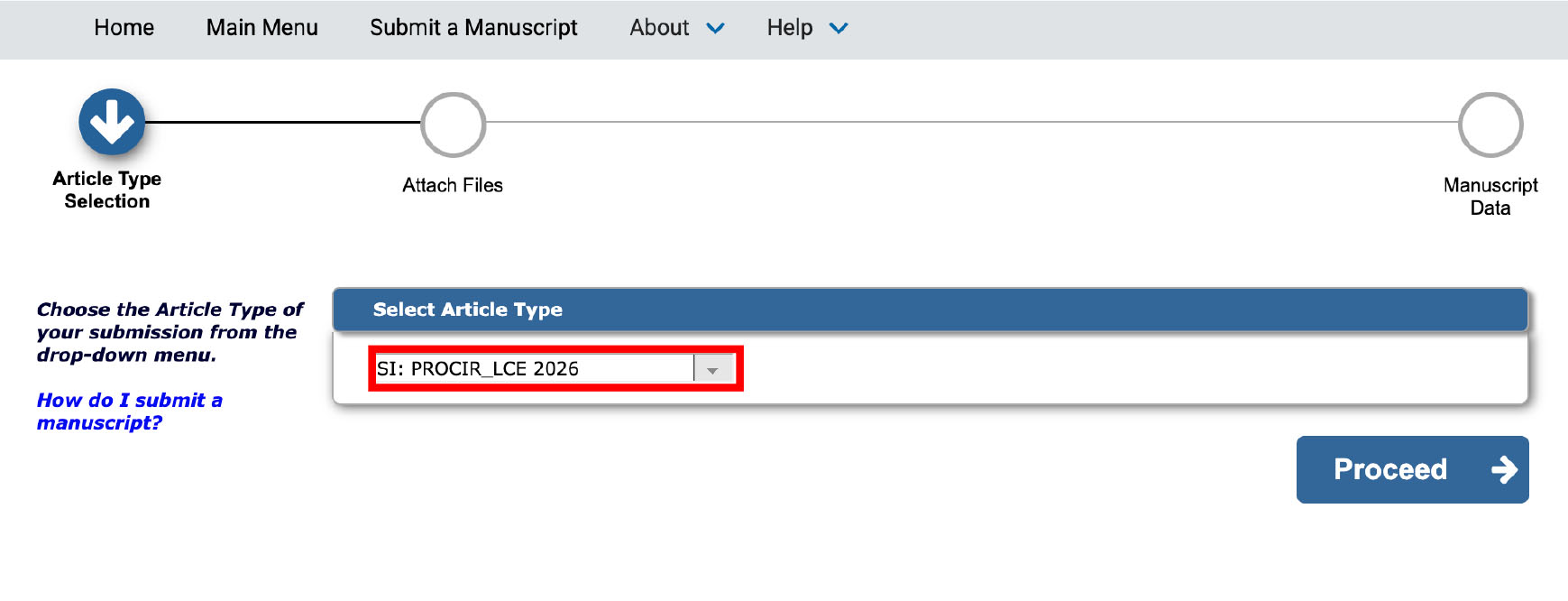Go to the Home menu item
Screen dimensions: 1568x601
tap(124, 28)
